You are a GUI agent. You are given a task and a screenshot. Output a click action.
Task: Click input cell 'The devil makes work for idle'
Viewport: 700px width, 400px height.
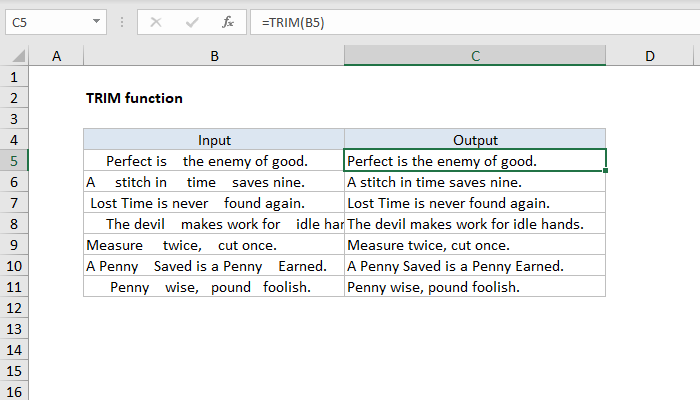point(214,224)
